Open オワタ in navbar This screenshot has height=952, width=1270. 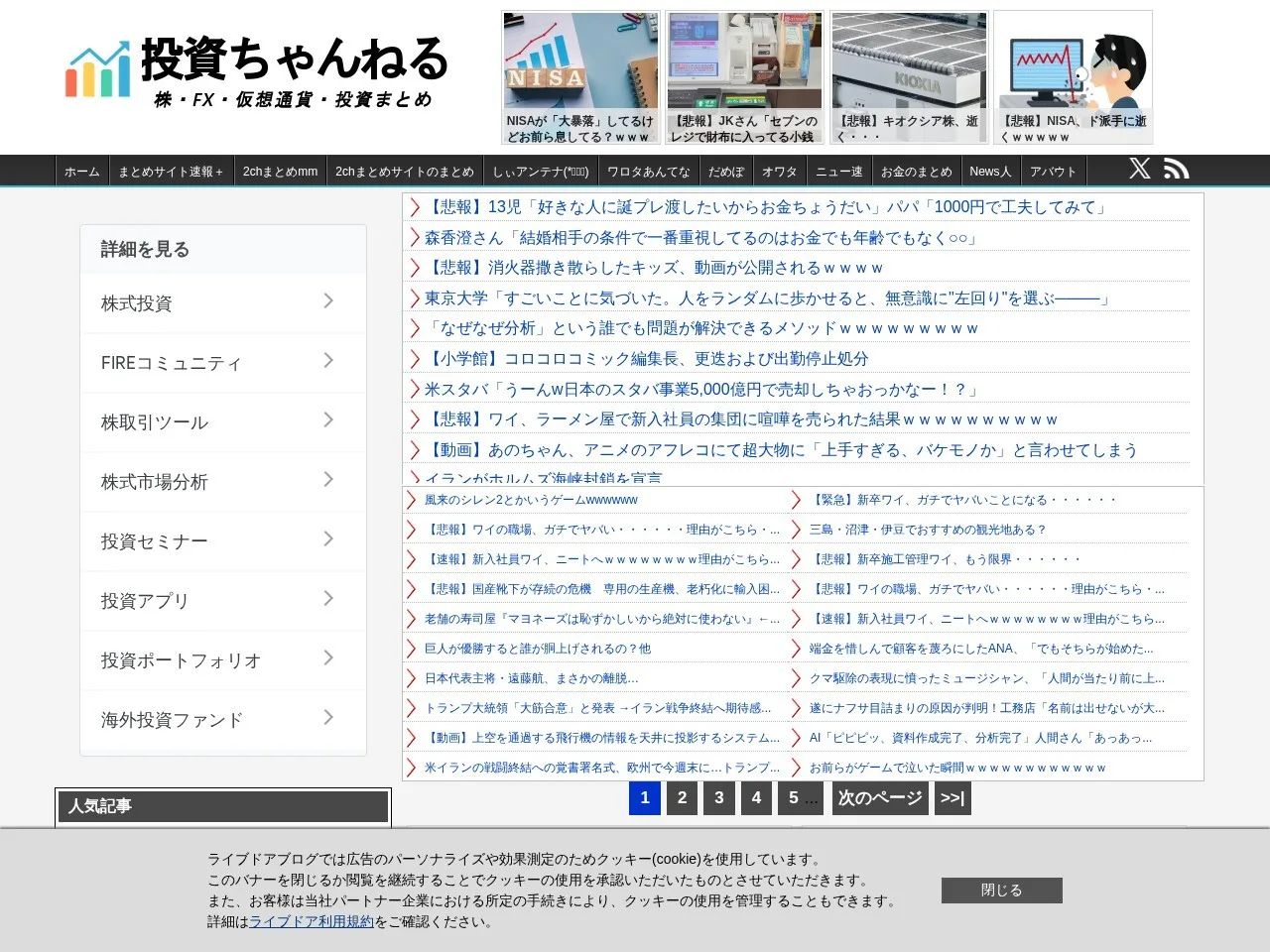[x=780, y=172]
